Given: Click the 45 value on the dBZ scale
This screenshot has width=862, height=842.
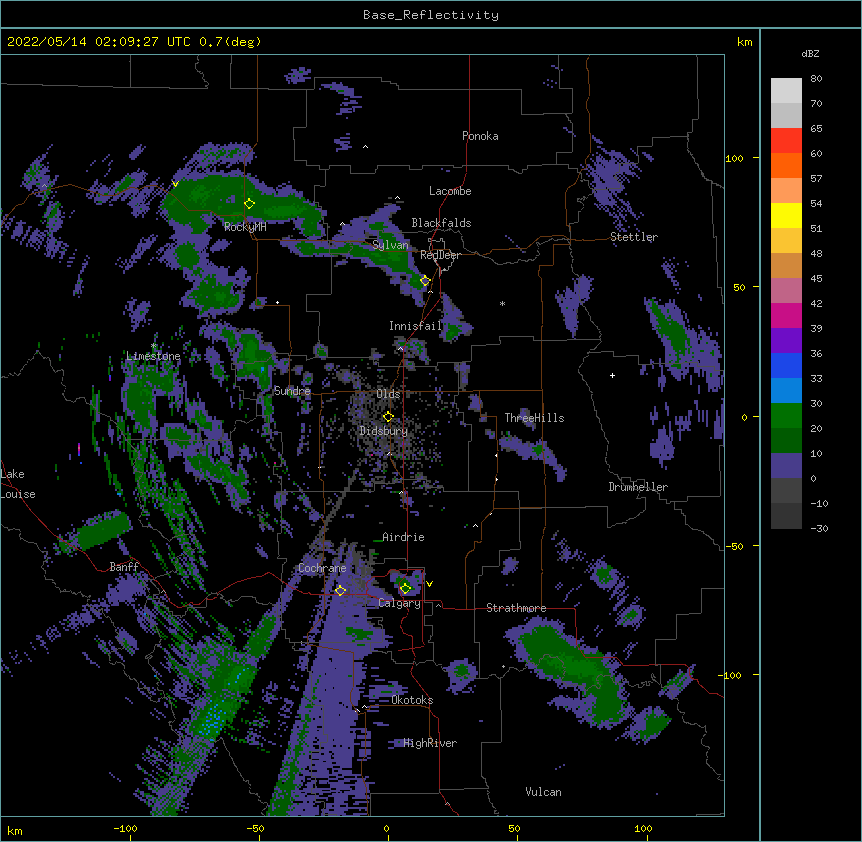Looking at the screenshot, I should pyautogui.click(x=816, y=279).
